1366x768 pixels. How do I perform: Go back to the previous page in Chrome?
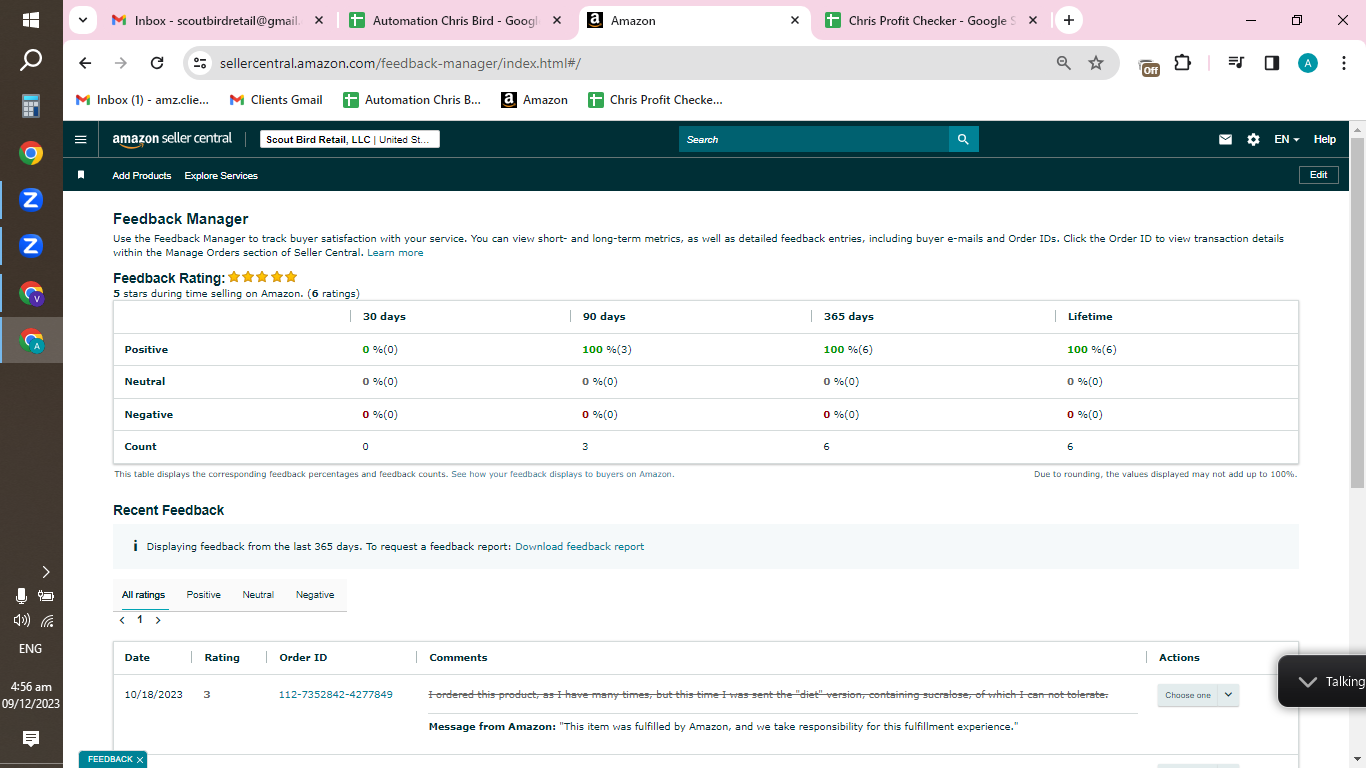(x=85, y=63)
